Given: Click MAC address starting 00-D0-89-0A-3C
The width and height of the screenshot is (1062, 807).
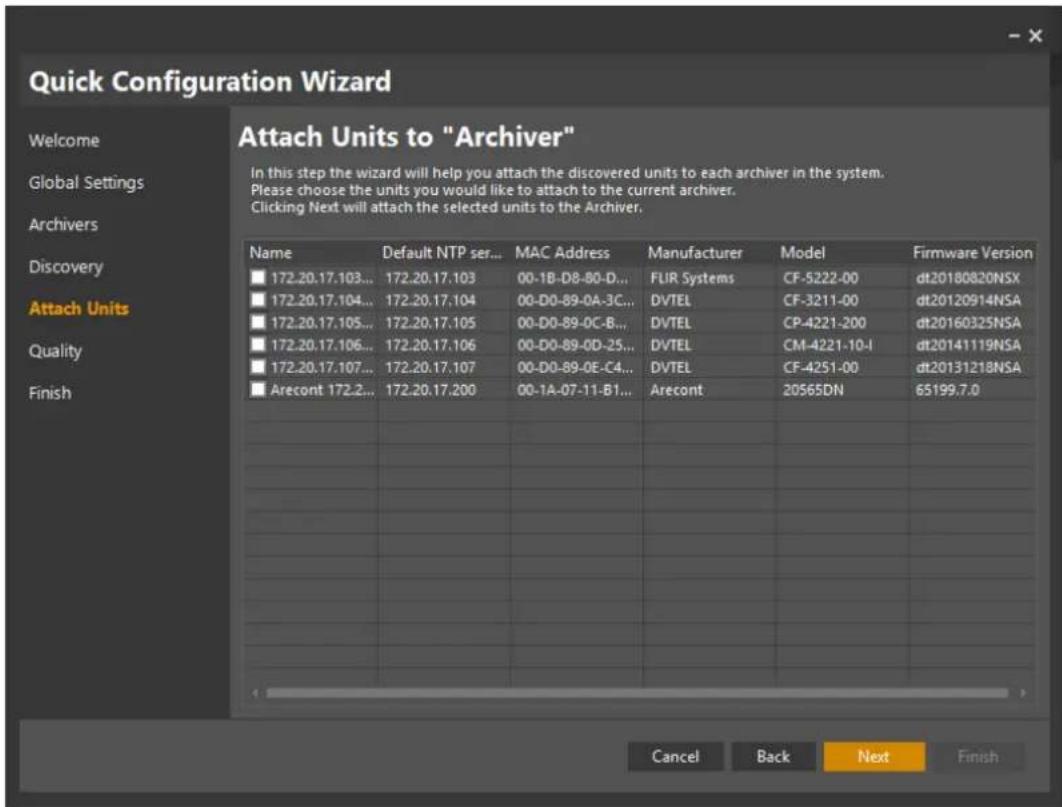Looking at the screenshot, I should coord(576,301).
